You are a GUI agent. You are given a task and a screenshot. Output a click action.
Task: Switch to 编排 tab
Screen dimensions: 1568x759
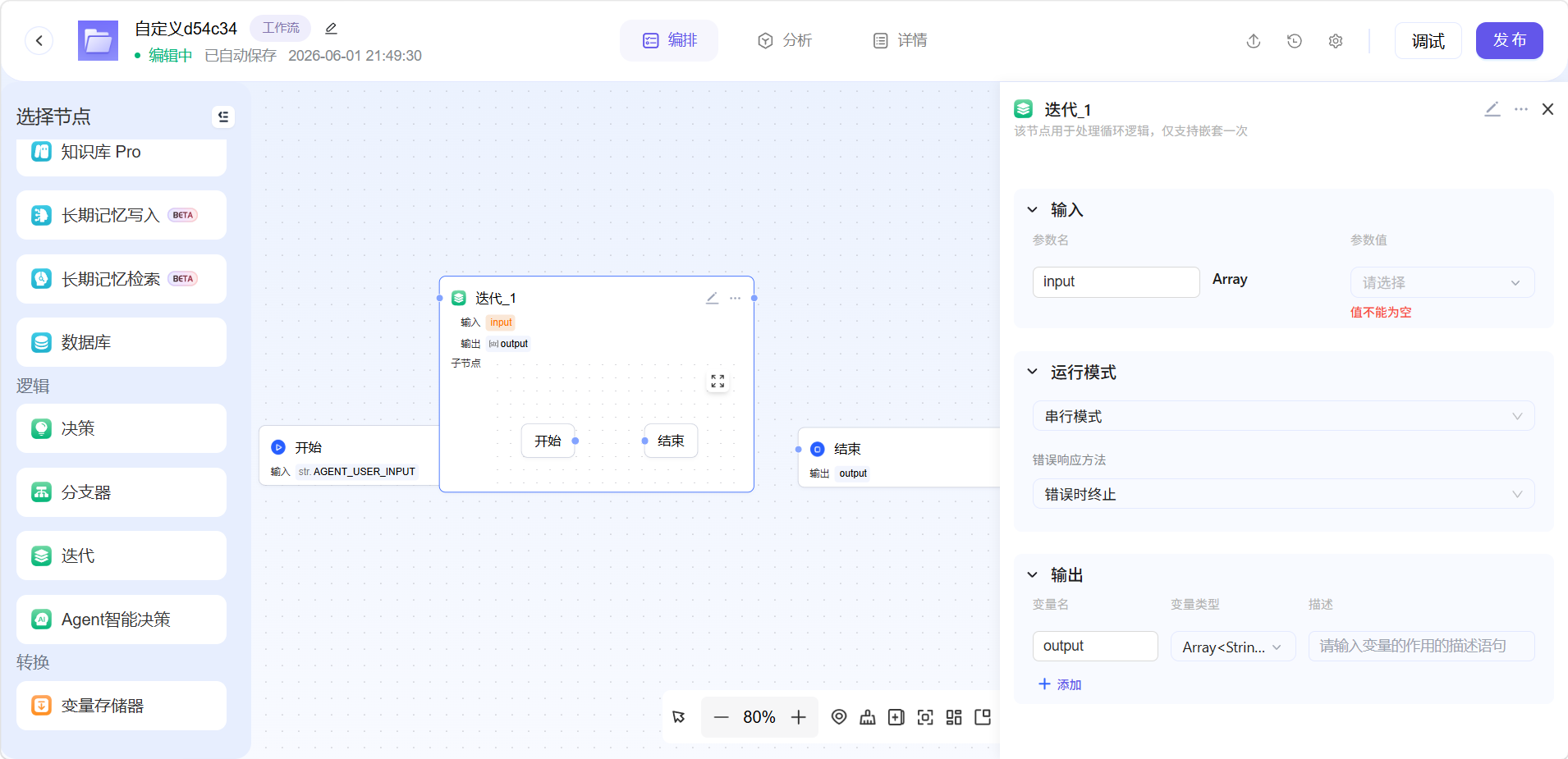[669, 40]
